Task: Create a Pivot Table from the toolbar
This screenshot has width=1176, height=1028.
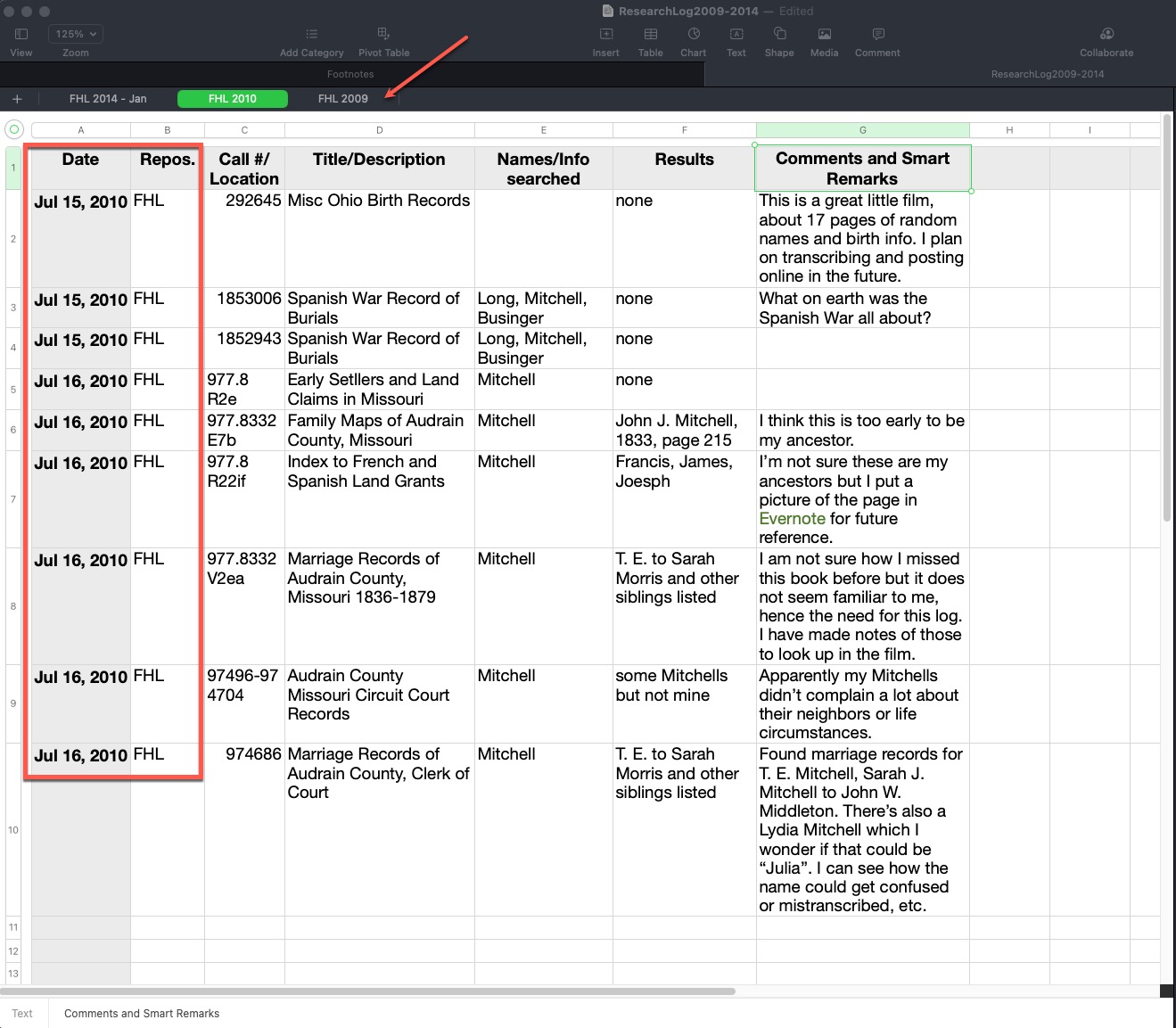Action: (383, 36)
